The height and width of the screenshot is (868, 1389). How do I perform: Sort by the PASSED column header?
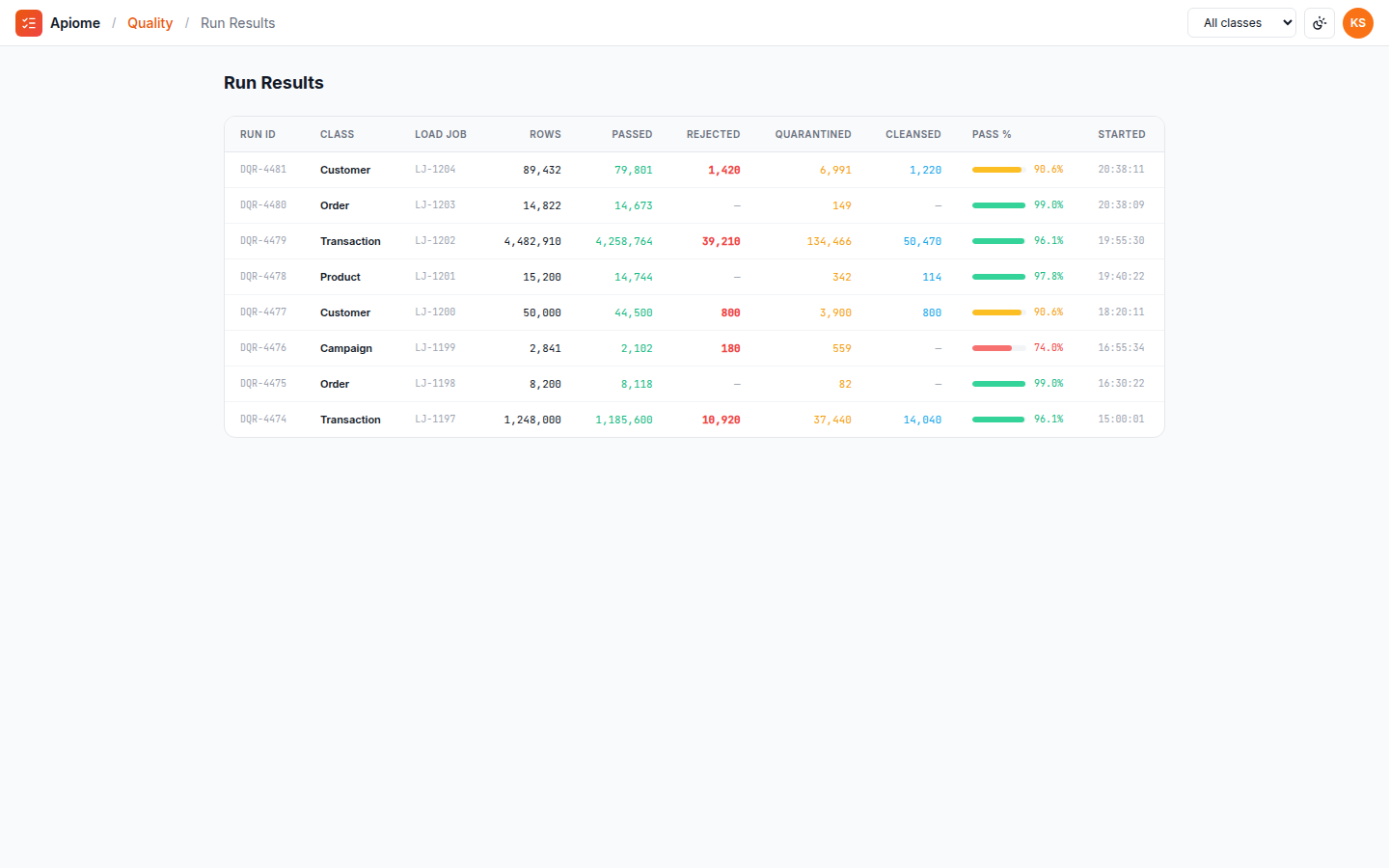(632, 134)
